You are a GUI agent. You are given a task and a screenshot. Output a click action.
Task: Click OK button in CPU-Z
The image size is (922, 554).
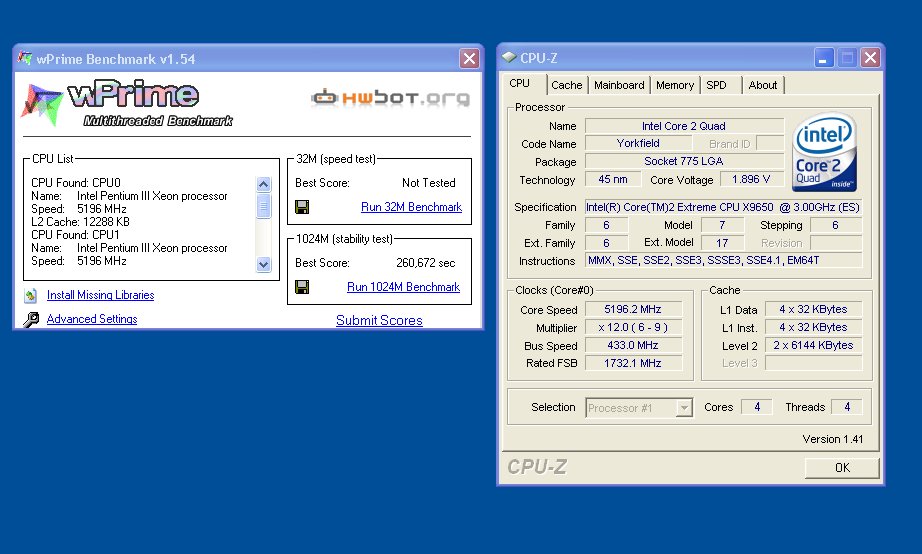[842, 468]
